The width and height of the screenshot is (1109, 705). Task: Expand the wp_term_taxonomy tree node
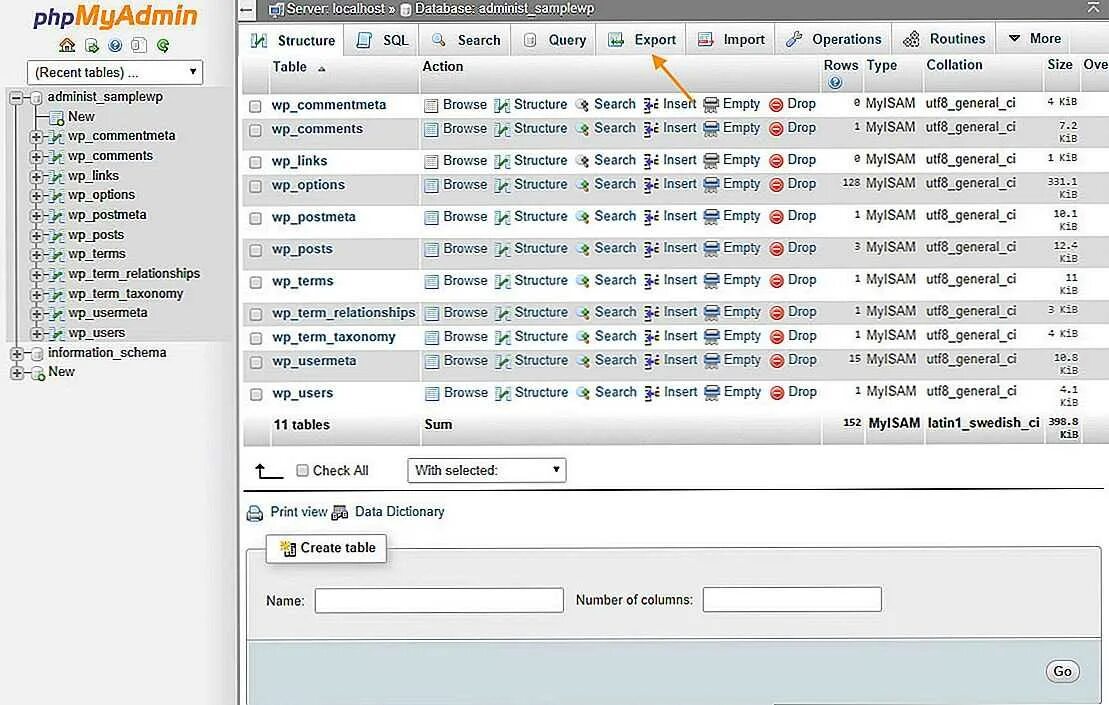pyautogui.click(x=36, y=294)
